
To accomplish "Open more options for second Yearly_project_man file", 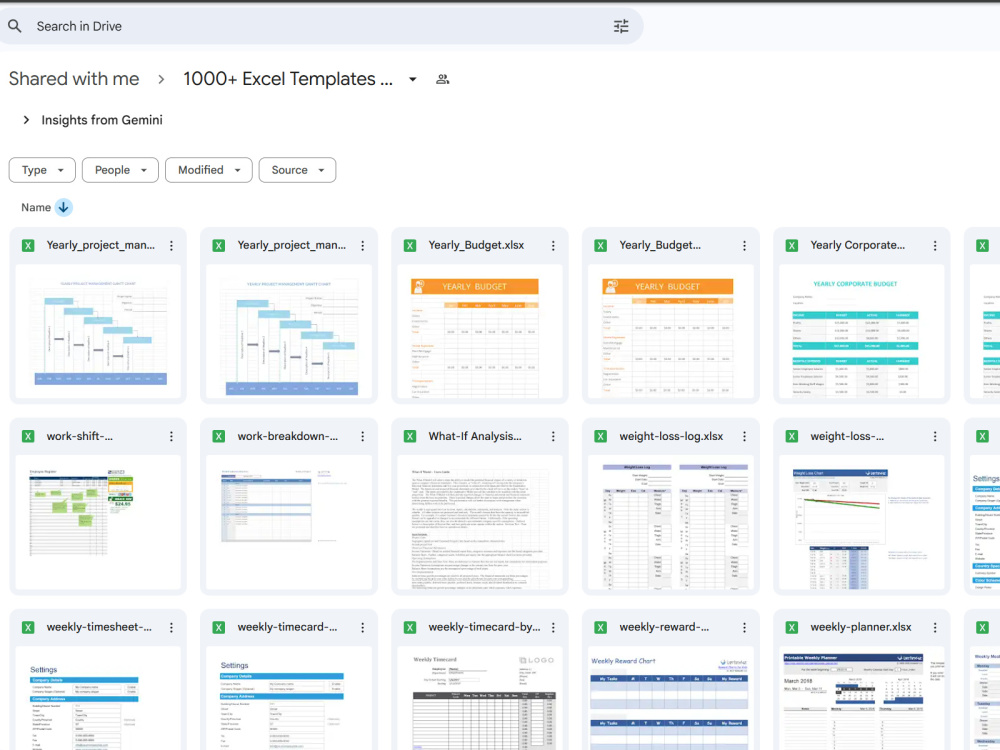I will [x=362, y=246].
